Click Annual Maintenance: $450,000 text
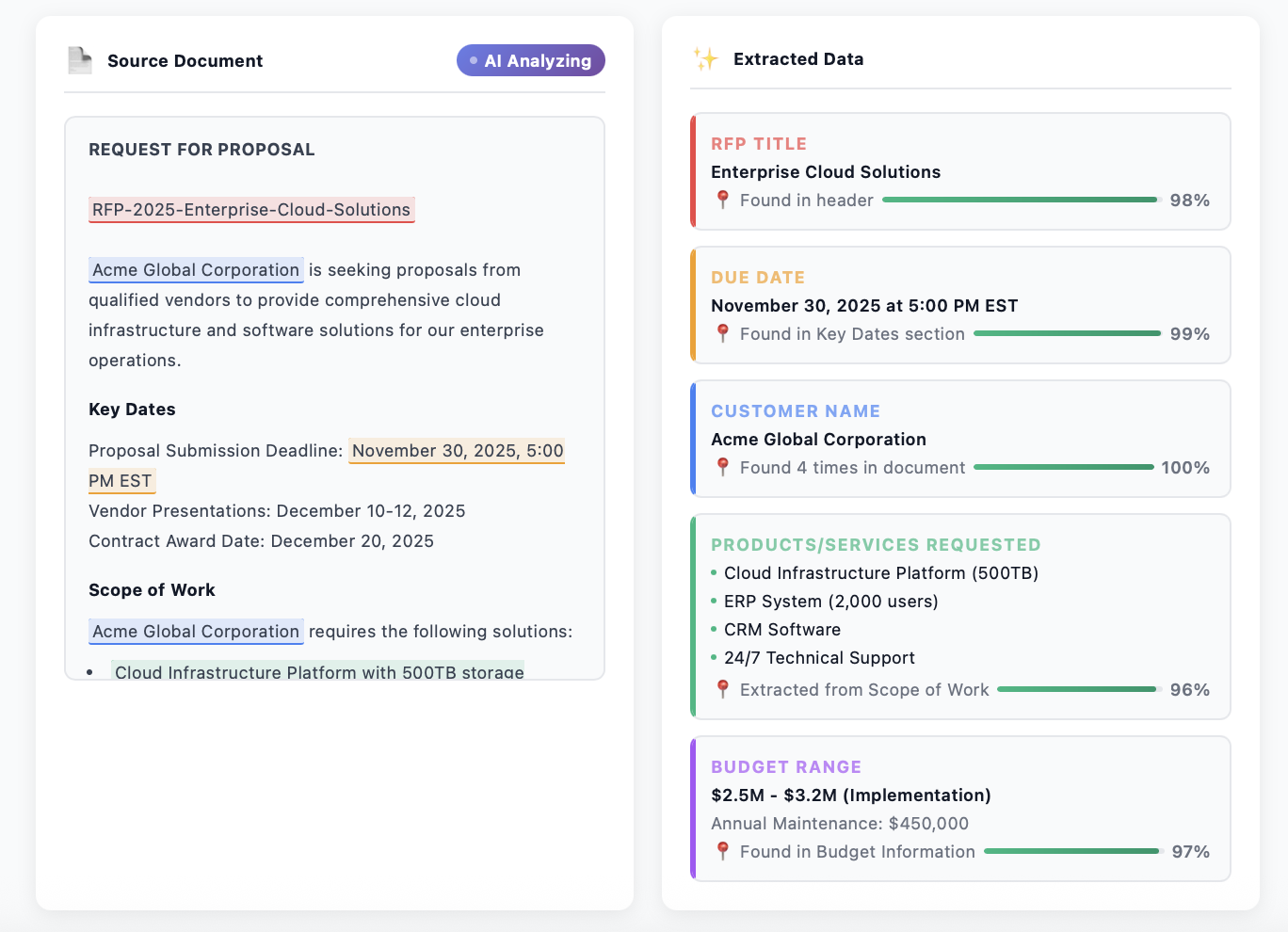Screen dimensions: 1288x932 click(840, 824)
